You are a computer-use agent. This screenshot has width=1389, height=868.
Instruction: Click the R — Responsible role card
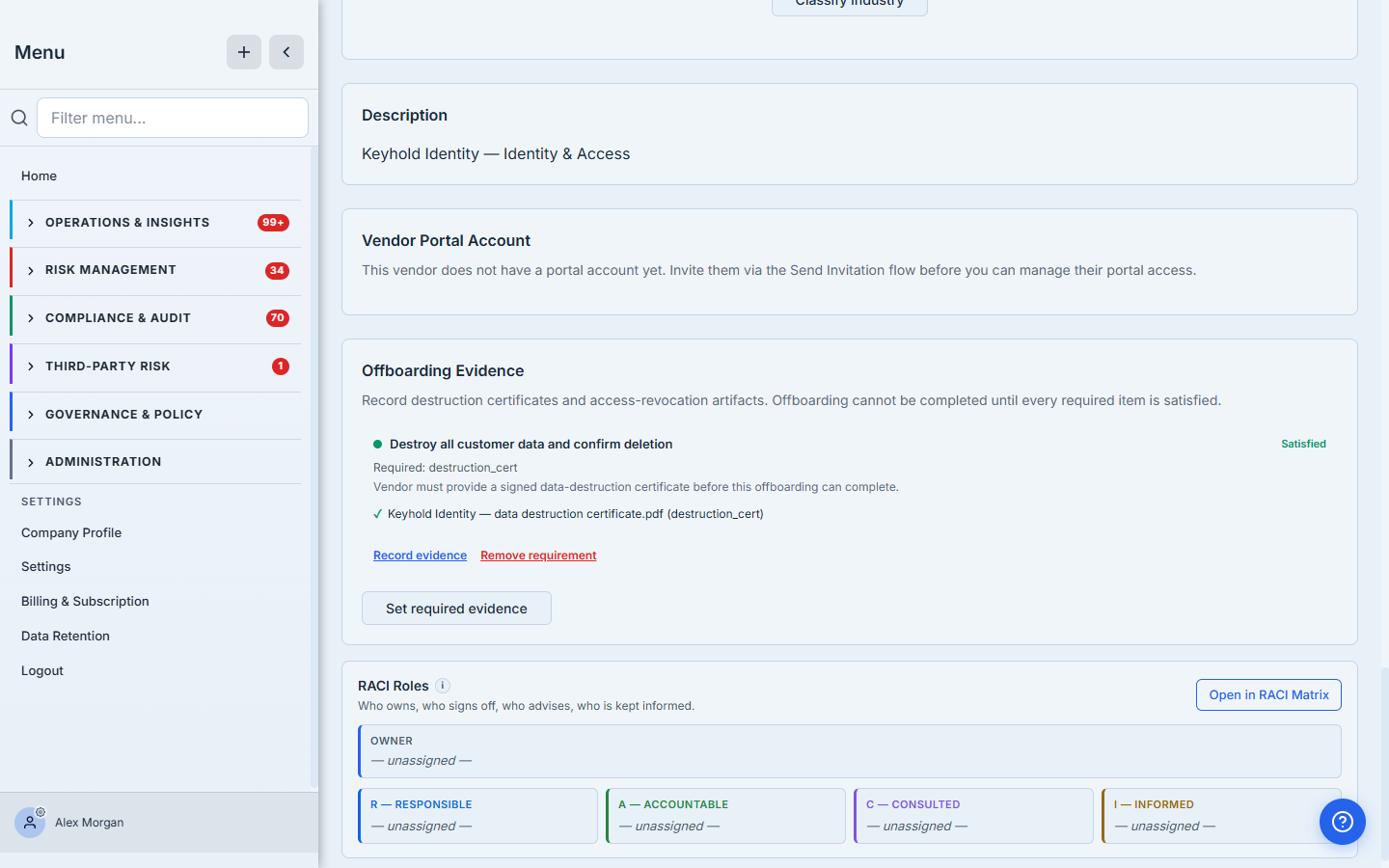pos(477,816)
